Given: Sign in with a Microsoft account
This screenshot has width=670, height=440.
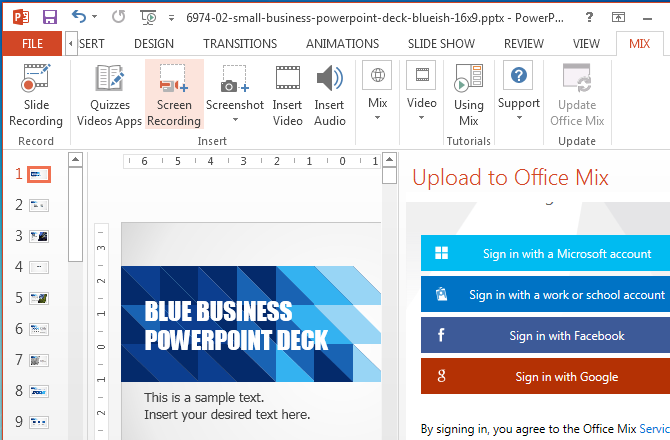Looking at the screenshot, I should (x=545, y=253).
